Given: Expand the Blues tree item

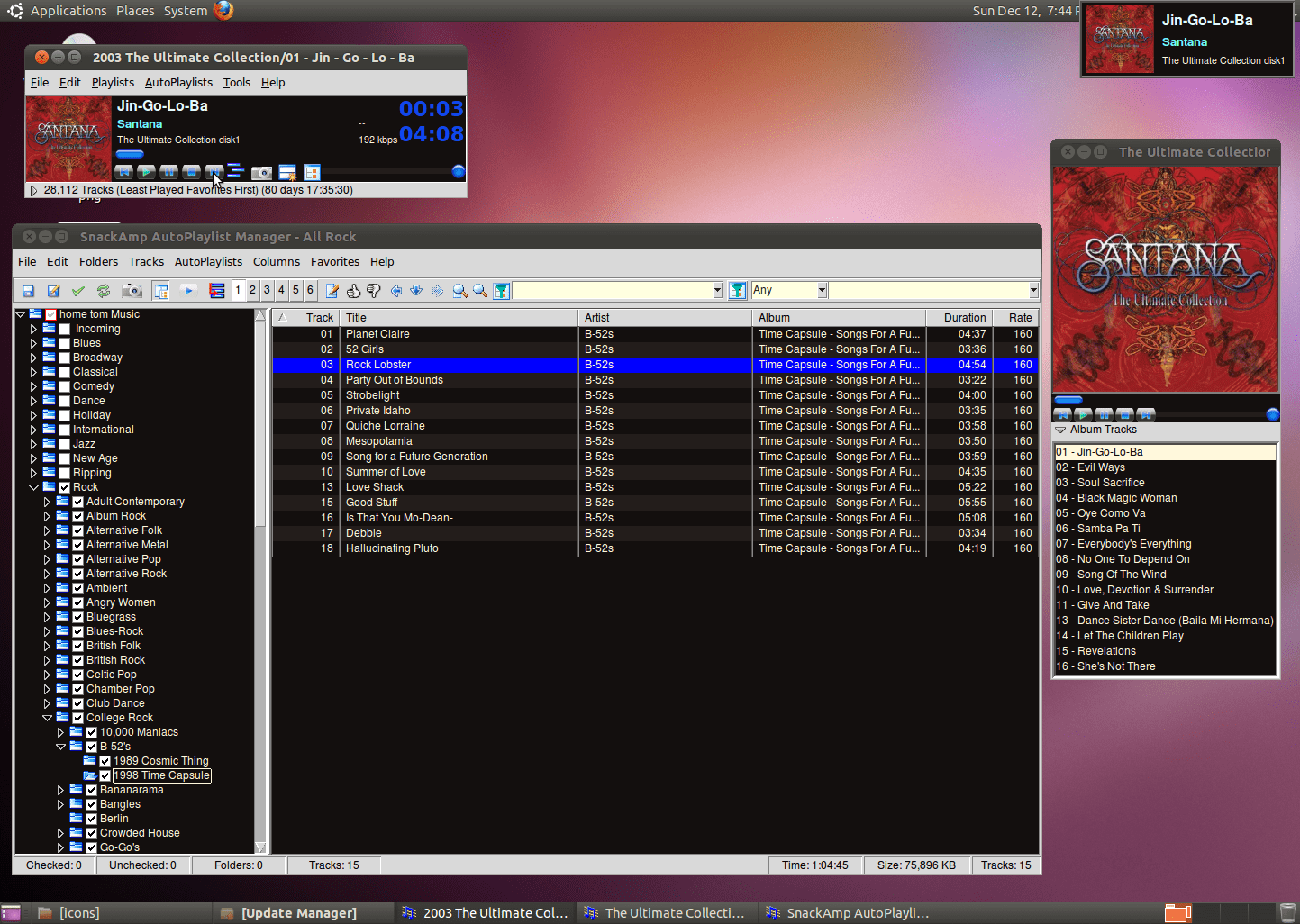Looking at the screenshot, I should point(32,342).
